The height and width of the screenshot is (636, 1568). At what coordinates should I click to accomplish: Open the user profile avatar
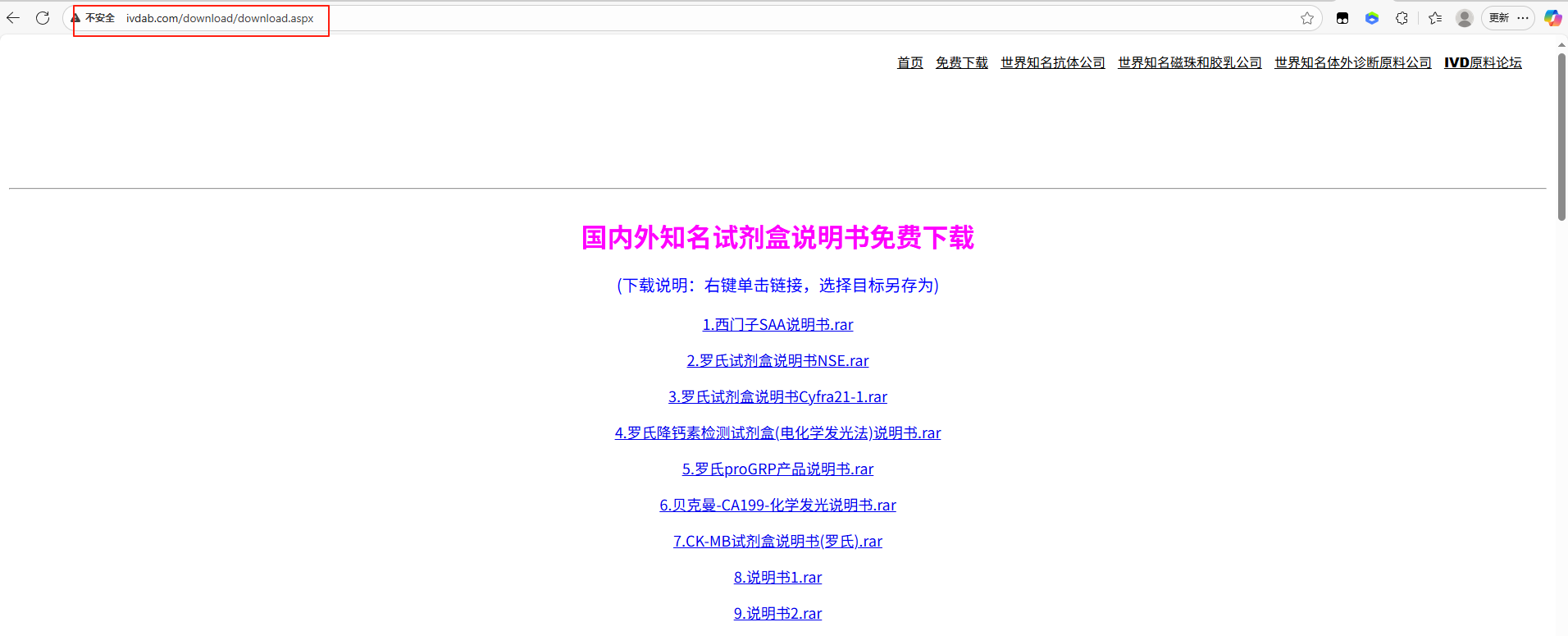click(x=1465, y=18)
